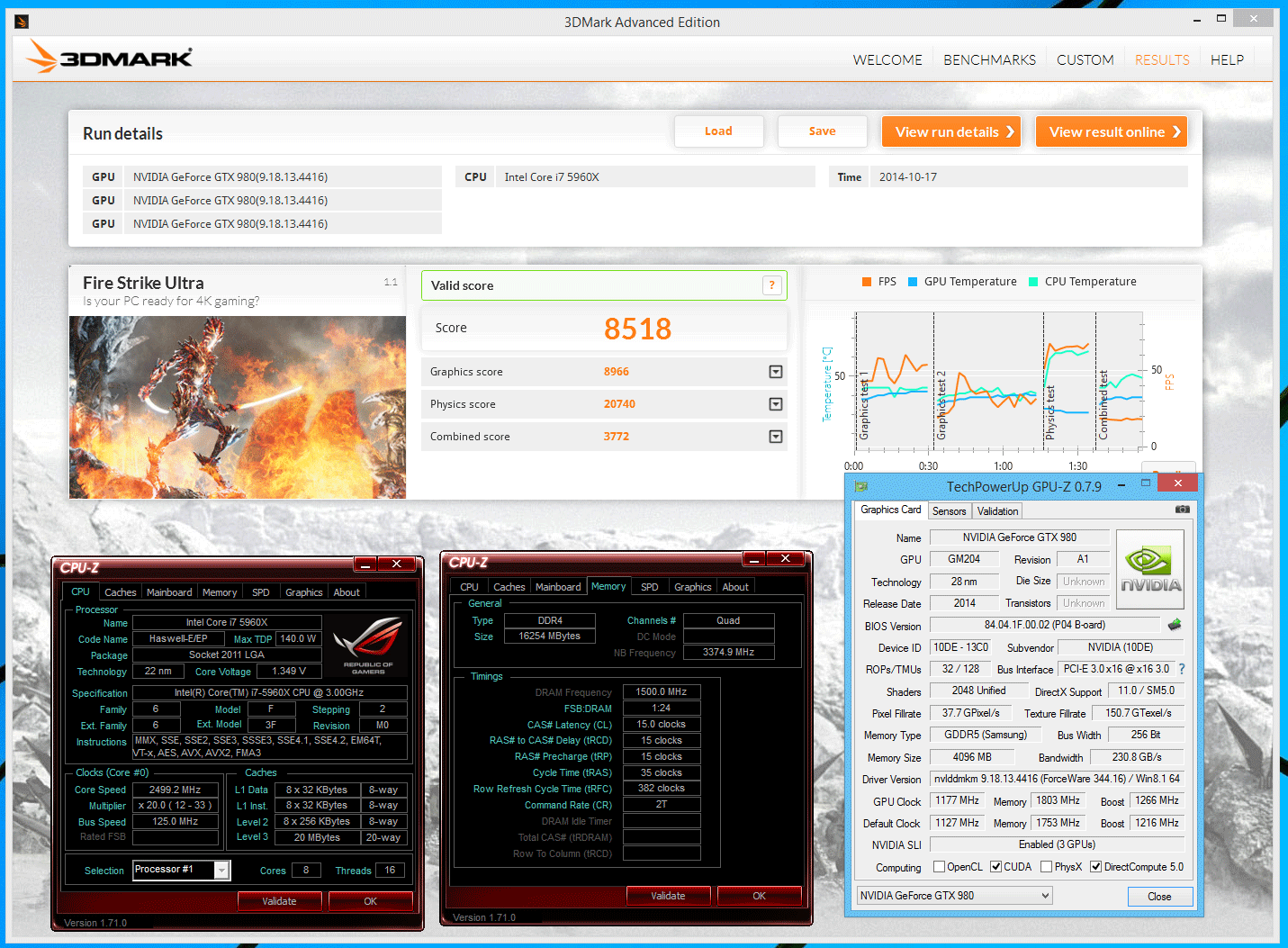Viewport: 1288px width, 948px height.
Task: Go to the BENCHMARKS section
Action: pyautogui.click(x=990, y=60)
